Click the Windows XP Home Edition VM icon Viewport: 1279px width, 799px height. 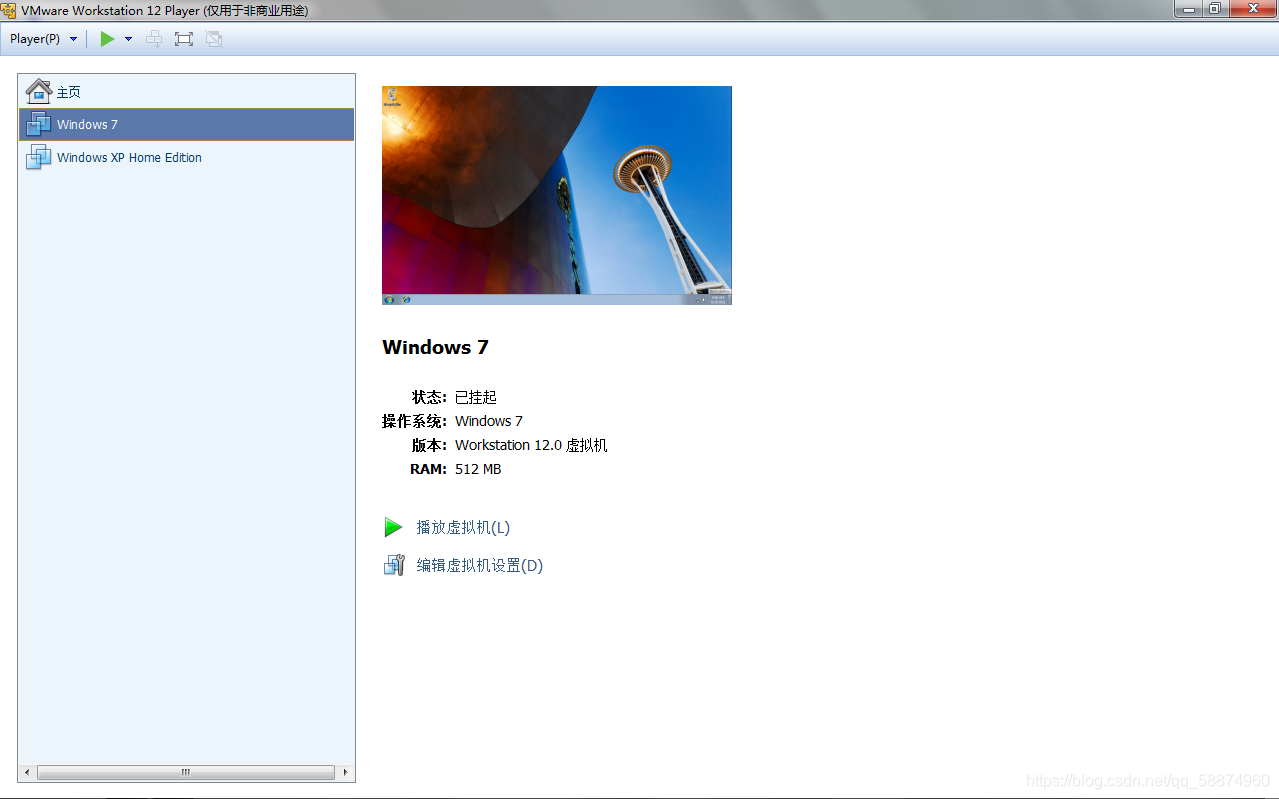[x=38, y=157]
